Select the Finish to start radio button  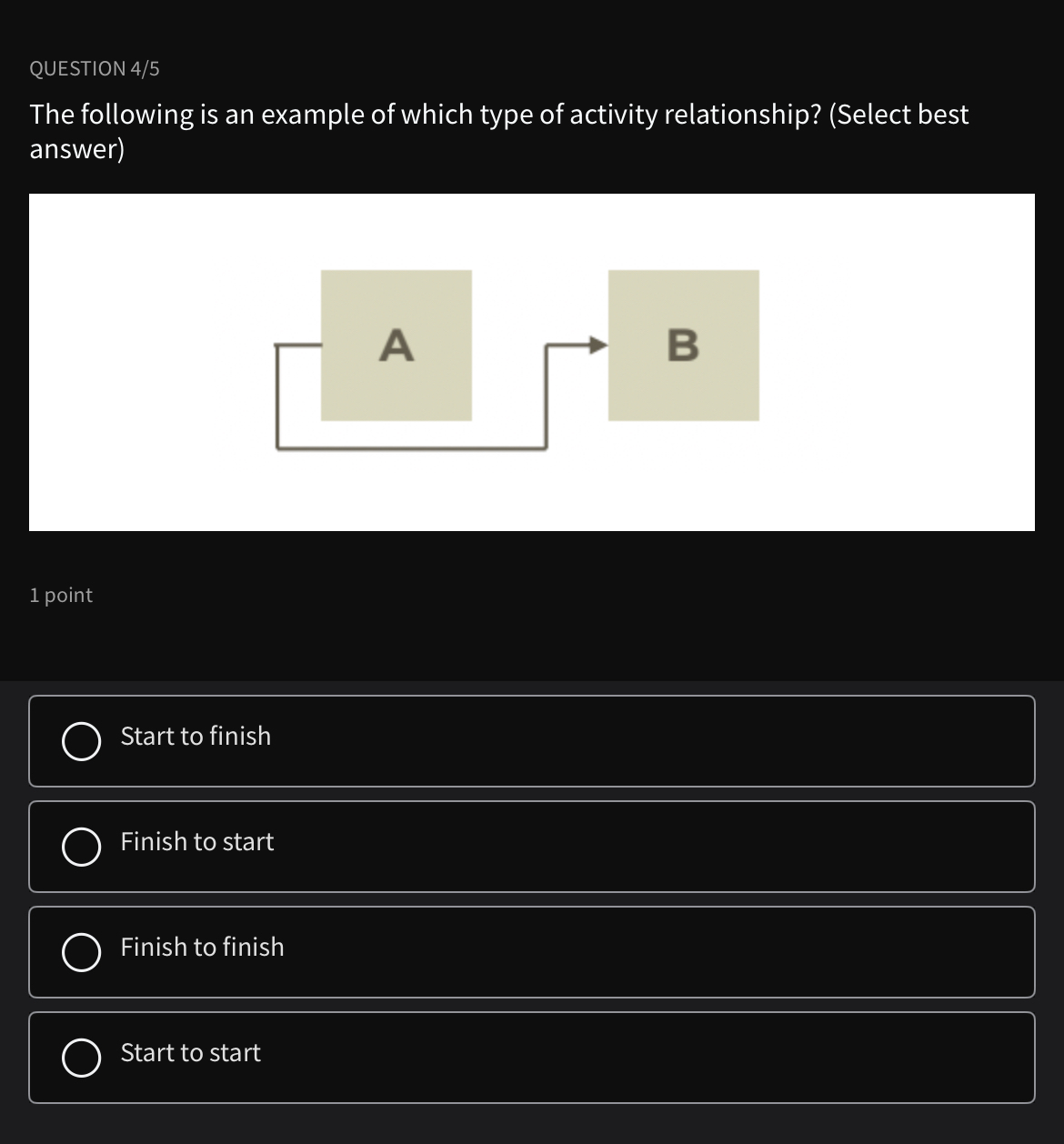coord(82,847)
